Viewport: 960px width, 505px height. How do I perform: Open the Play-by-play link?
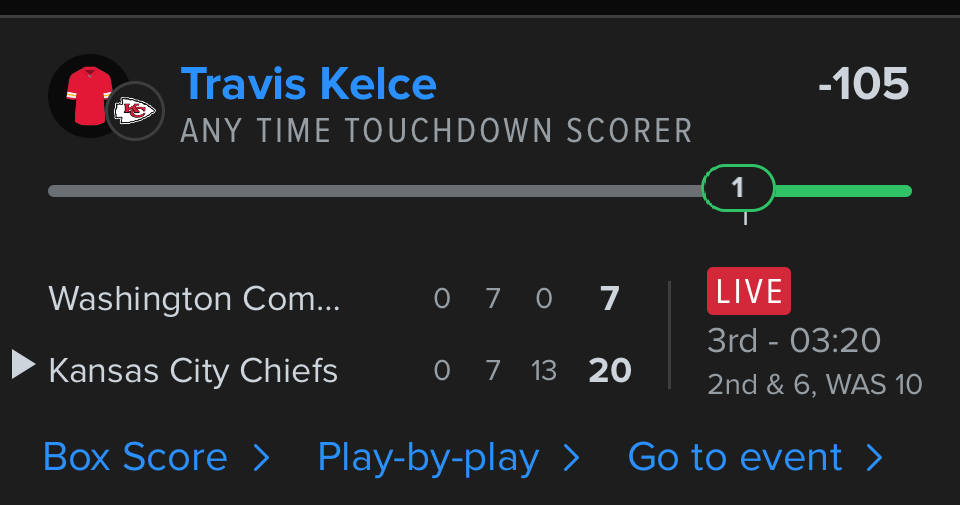[428, 458]
